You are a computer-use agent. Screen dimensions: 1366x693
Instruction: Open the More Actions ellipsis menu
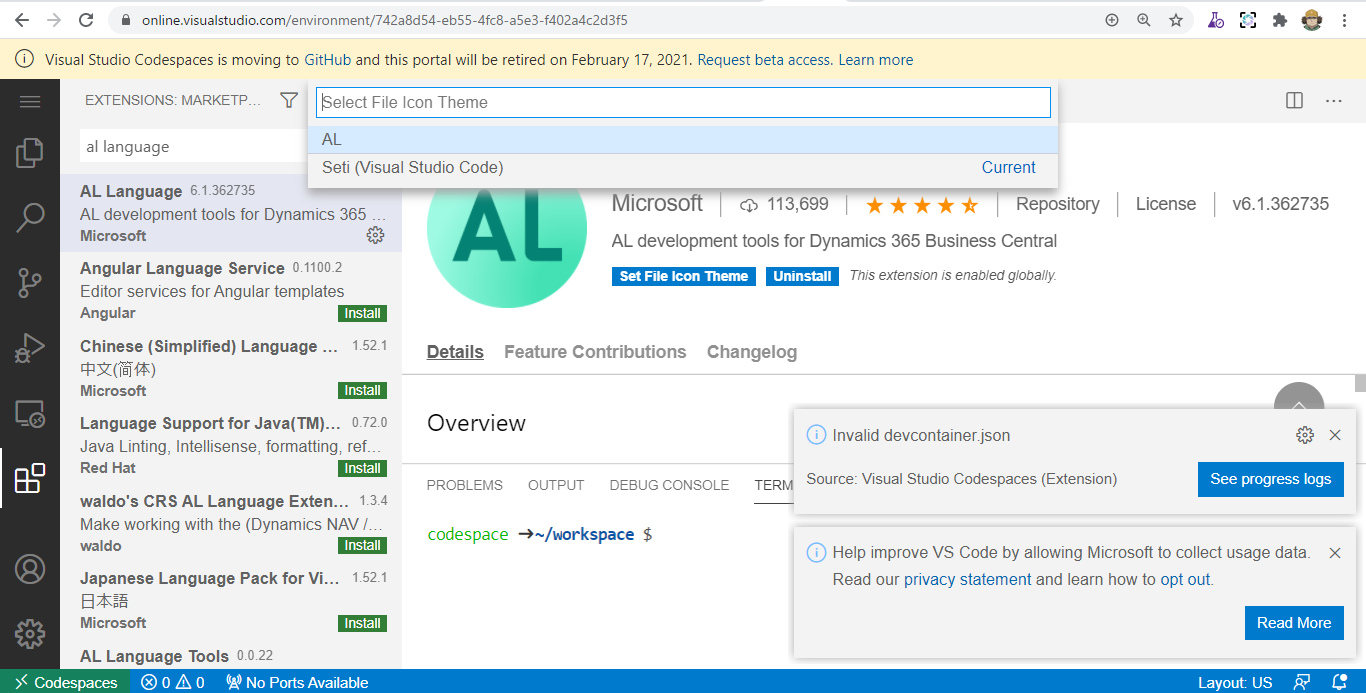click(1333, 100)
